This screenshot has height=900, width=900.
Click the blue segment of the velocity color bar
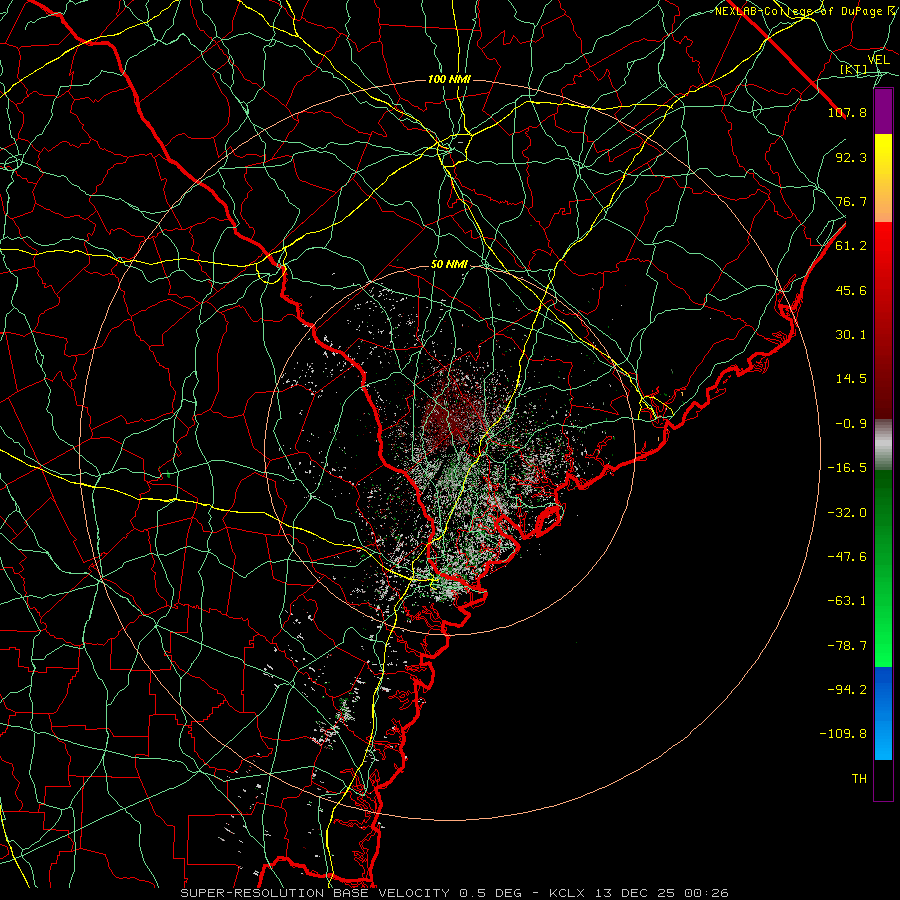(883, 713)
